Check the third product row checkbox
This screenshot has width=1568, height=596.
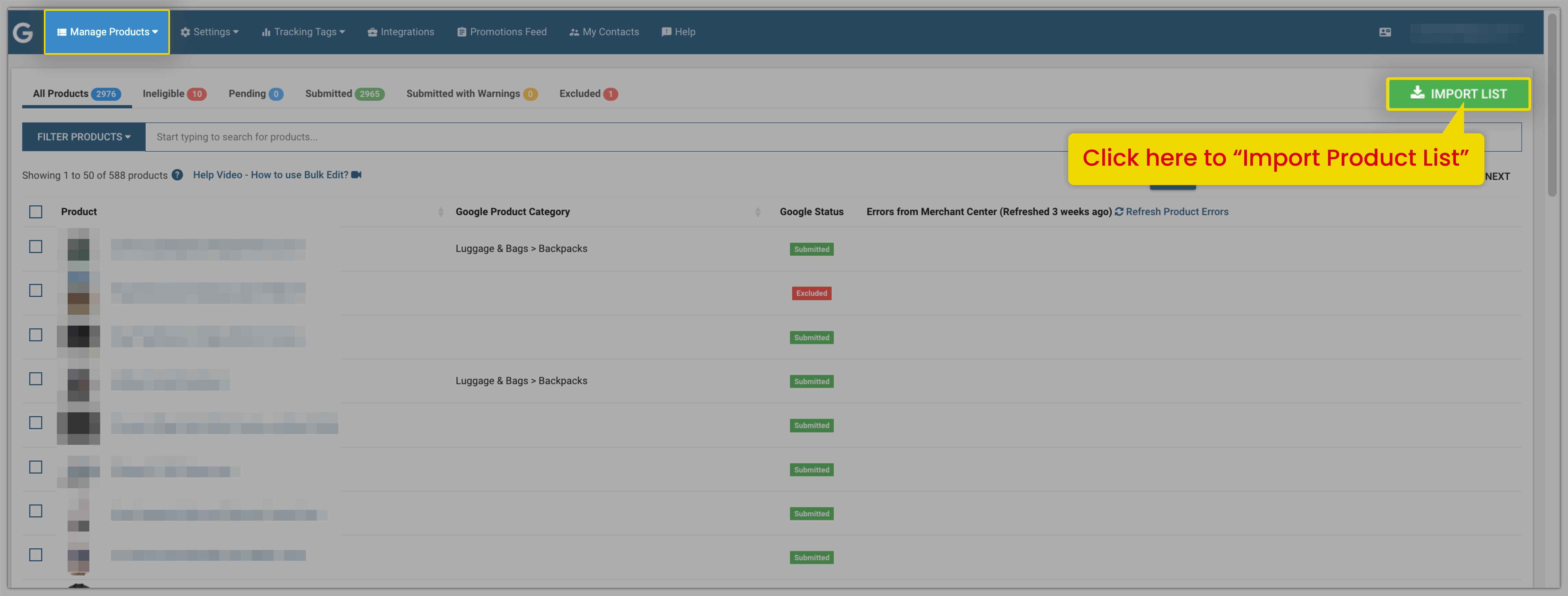point(36,335)
